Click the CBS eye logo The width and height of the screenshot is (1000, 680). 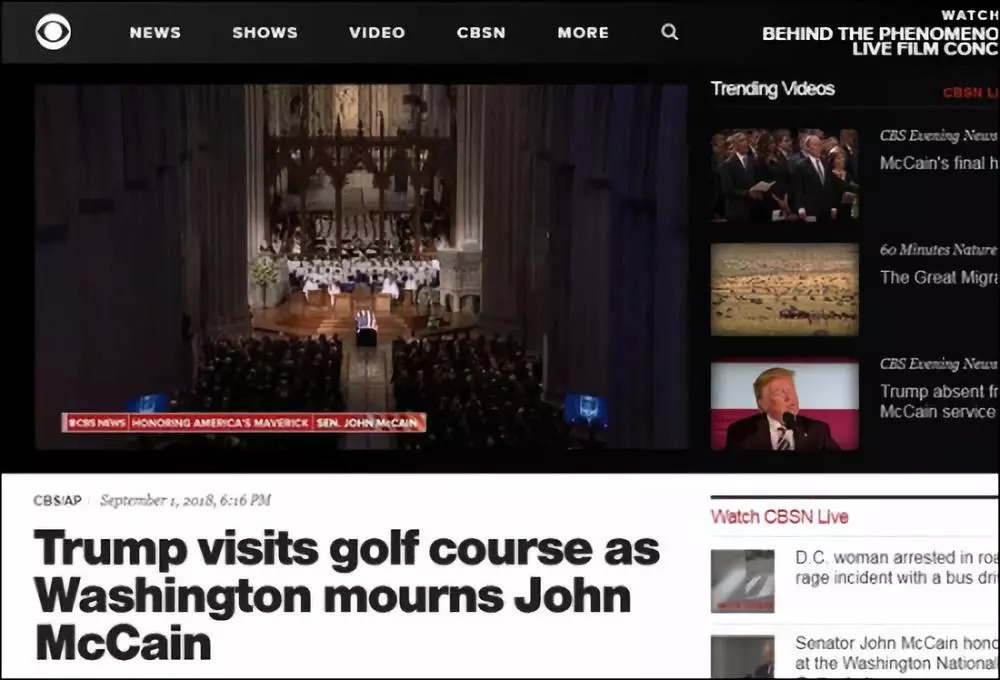pos(53,31)
